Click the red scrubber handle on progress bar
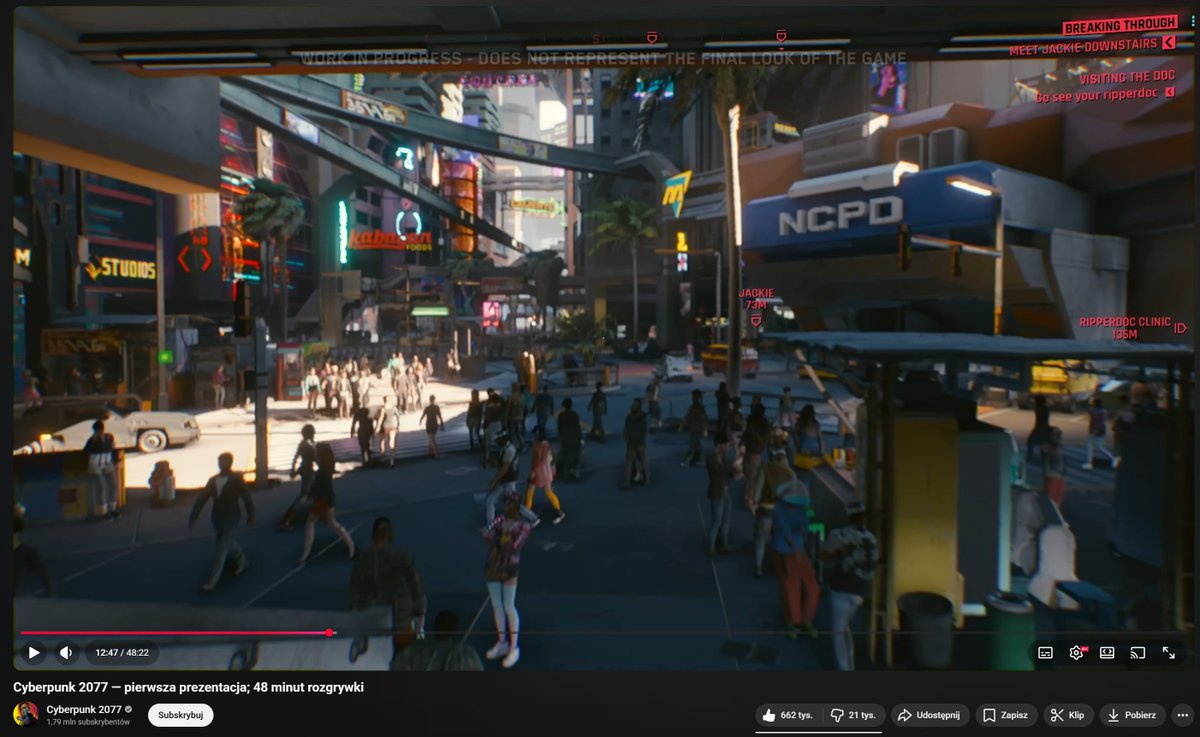Screen dimensions: 1200x737 (x=329, y=632)
